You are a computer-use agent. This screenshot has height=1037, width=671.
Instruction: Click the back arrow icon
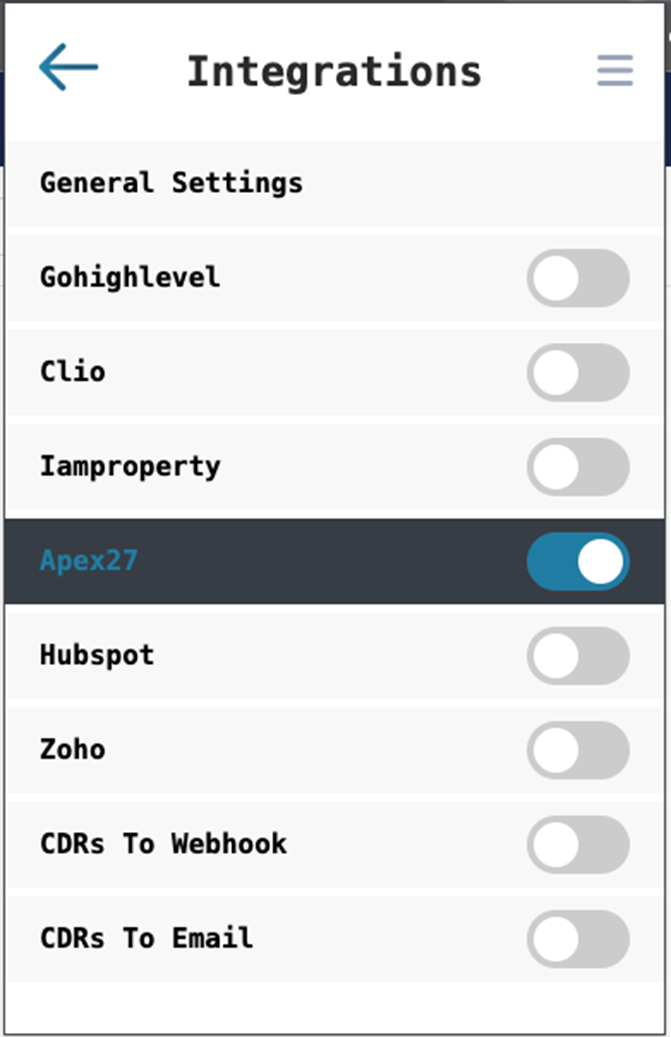pos(68,68)
